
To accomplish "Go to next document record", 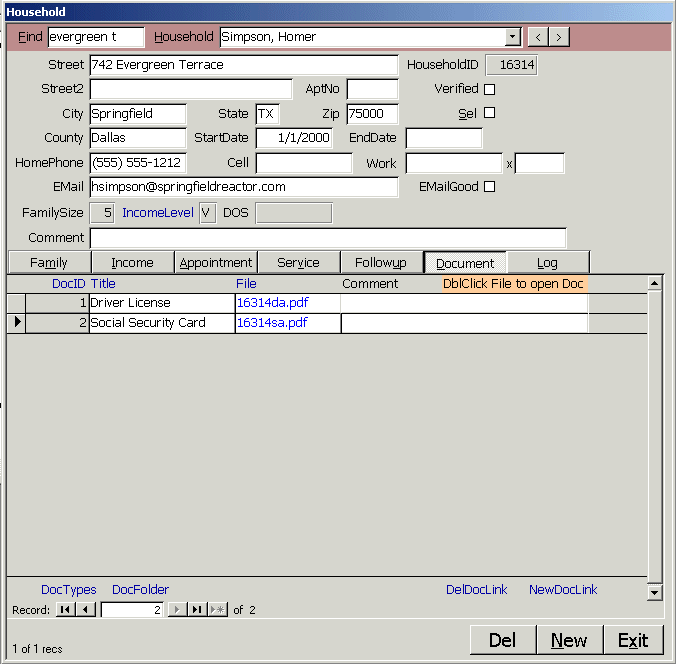I will coord(177,609).
